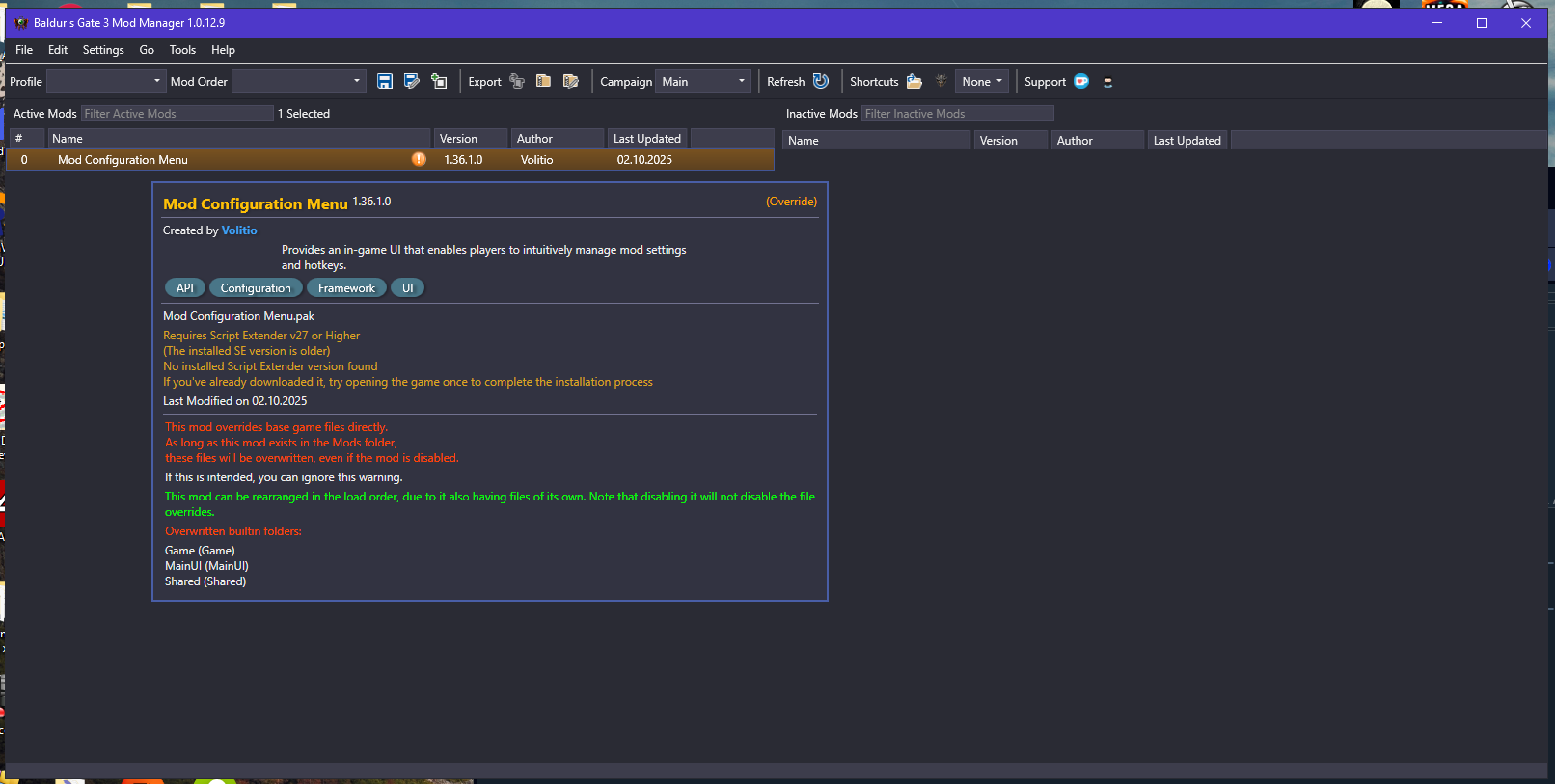This screenshot has width=1555, height=784.
Task: Focus the Filter Inactive Mods field
Action: coord(958,114)
